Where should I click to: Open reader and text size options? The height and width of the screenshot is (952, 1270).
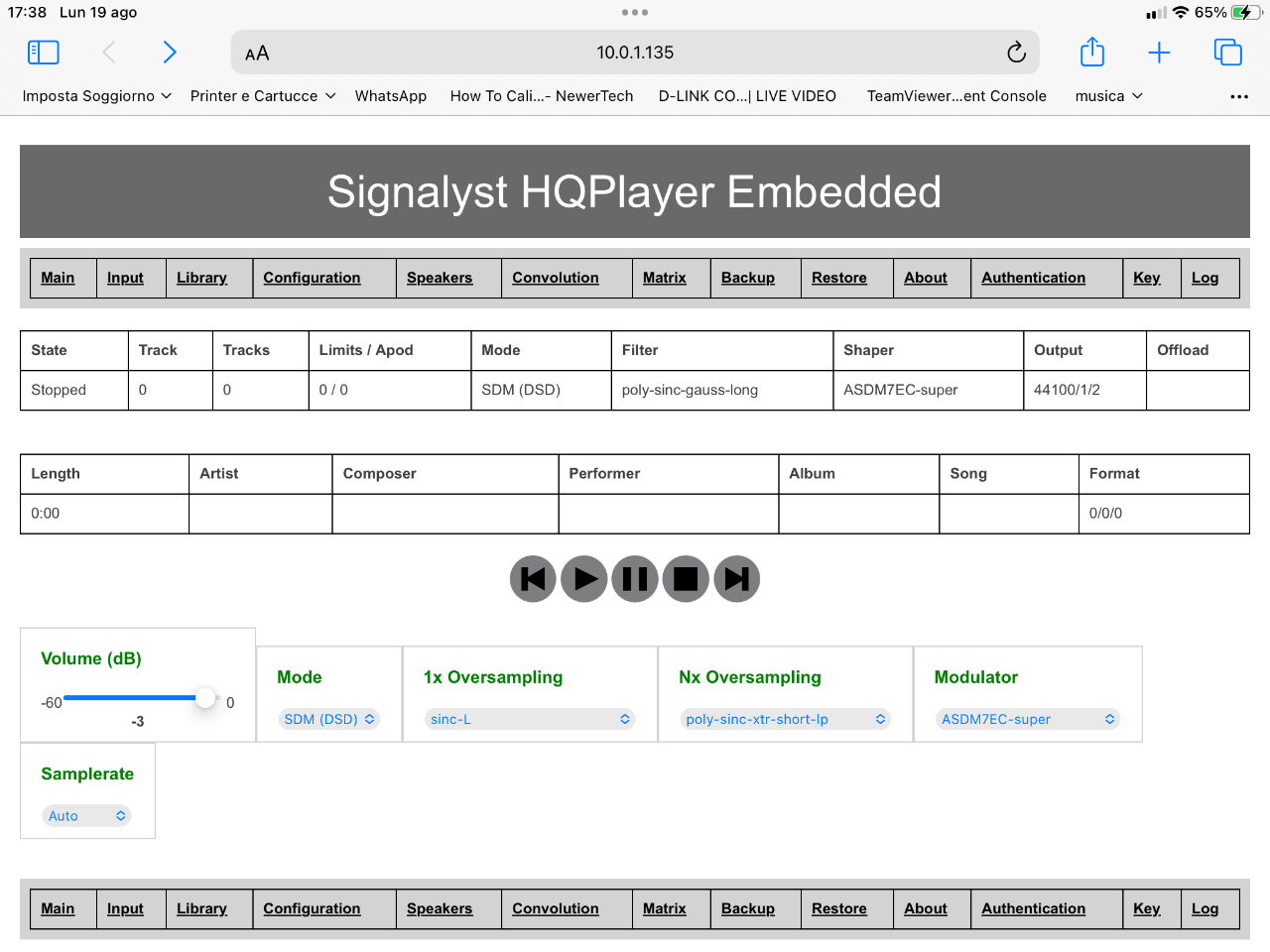tap(257, 54)
